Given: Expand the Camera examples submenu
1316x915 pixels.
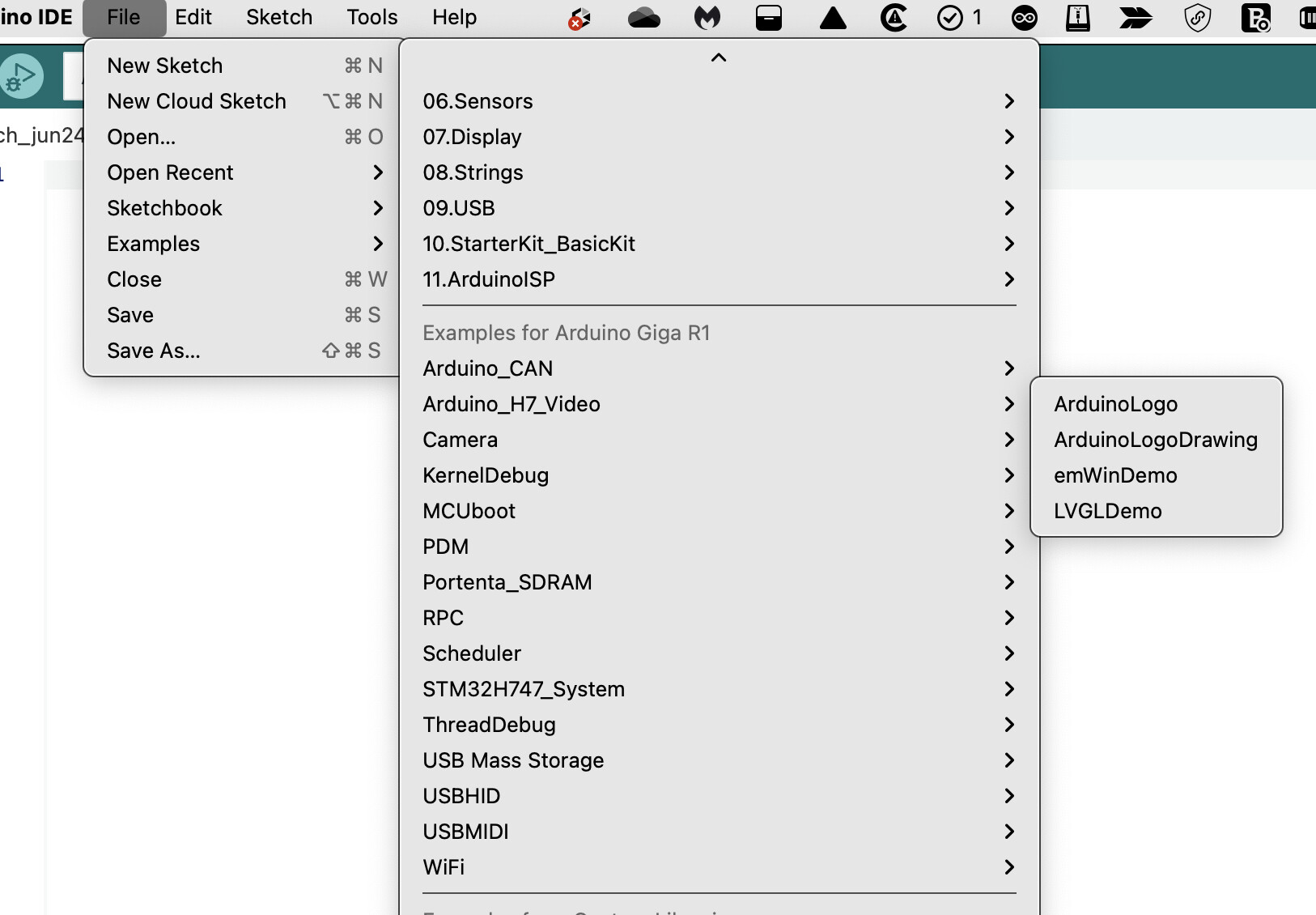Looking at the screenshot, I should click(x=719, y=440).
